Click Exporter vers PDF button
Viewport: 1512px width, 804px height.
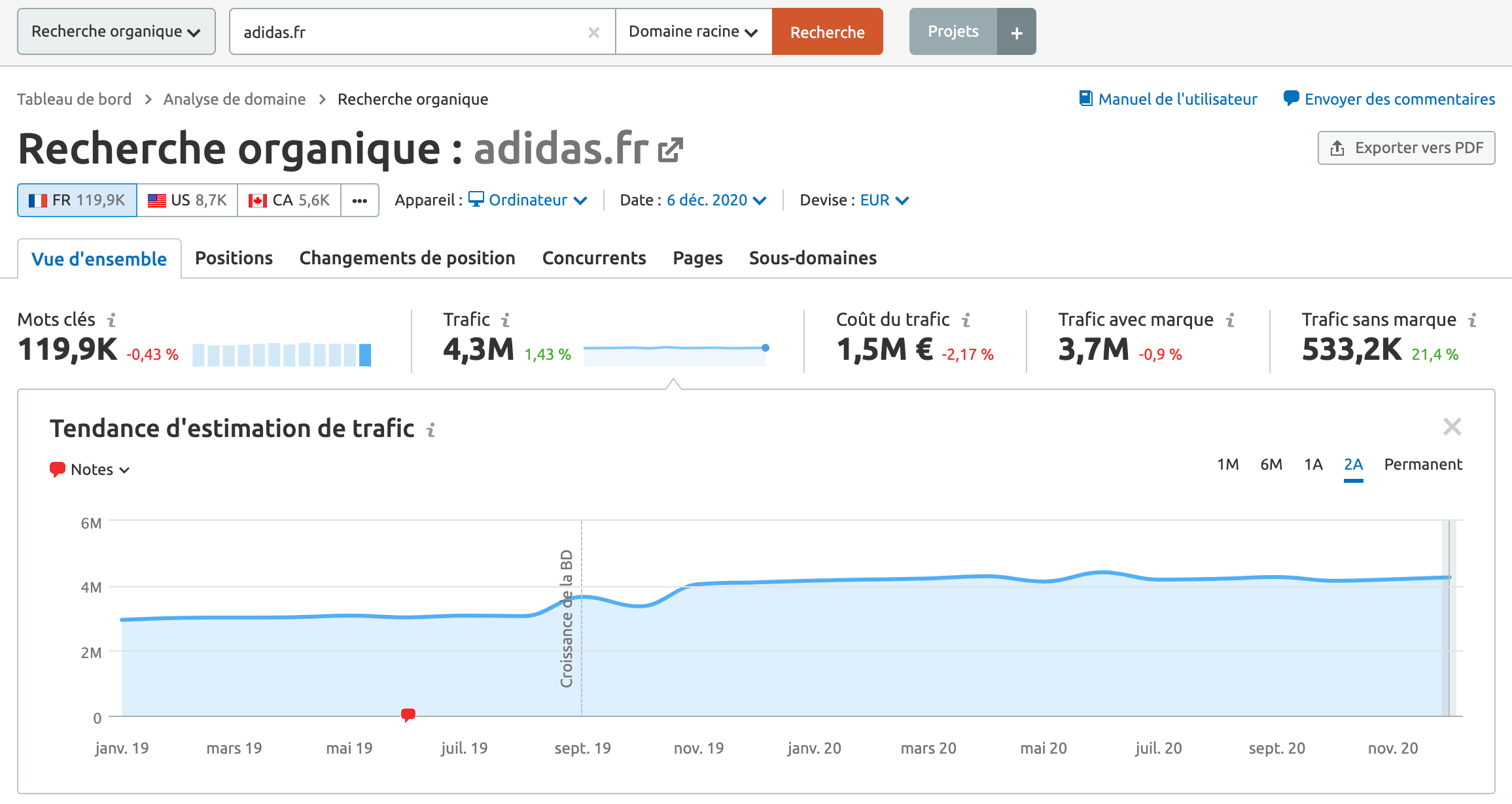[x=1406, y=148]
